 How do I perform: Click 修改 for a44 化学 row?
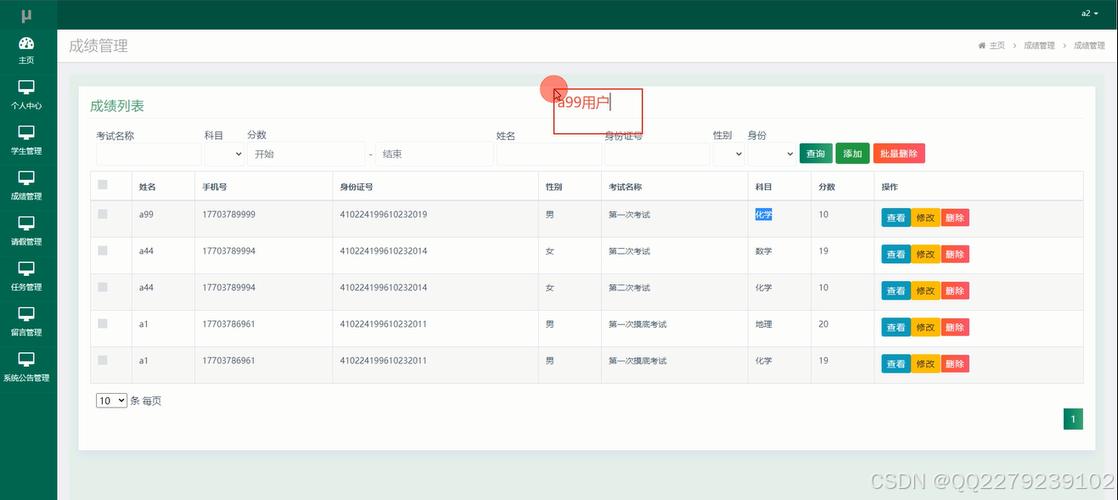pos(925,290)
